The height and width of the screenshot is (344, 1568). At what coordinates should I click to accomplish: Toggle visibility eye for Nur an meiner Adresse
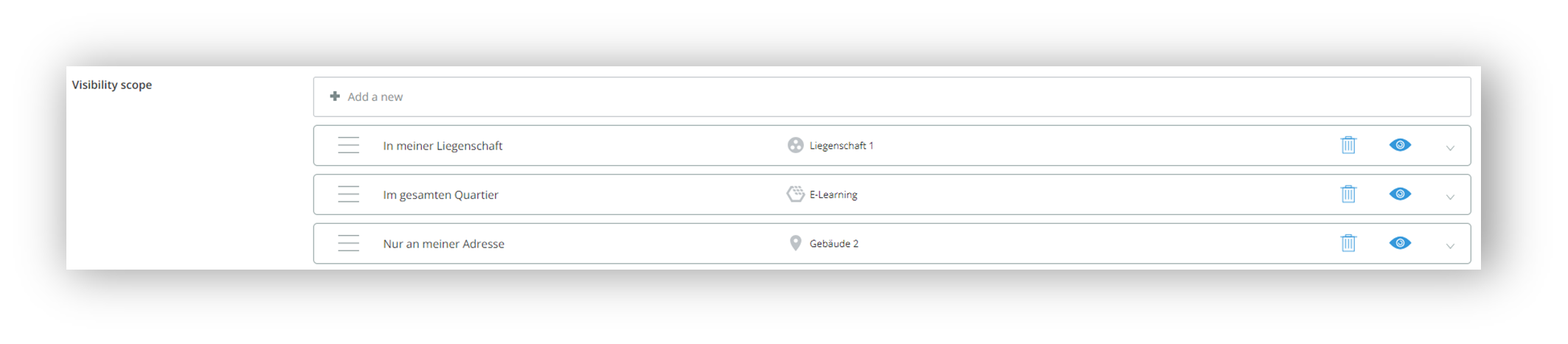1400,243
